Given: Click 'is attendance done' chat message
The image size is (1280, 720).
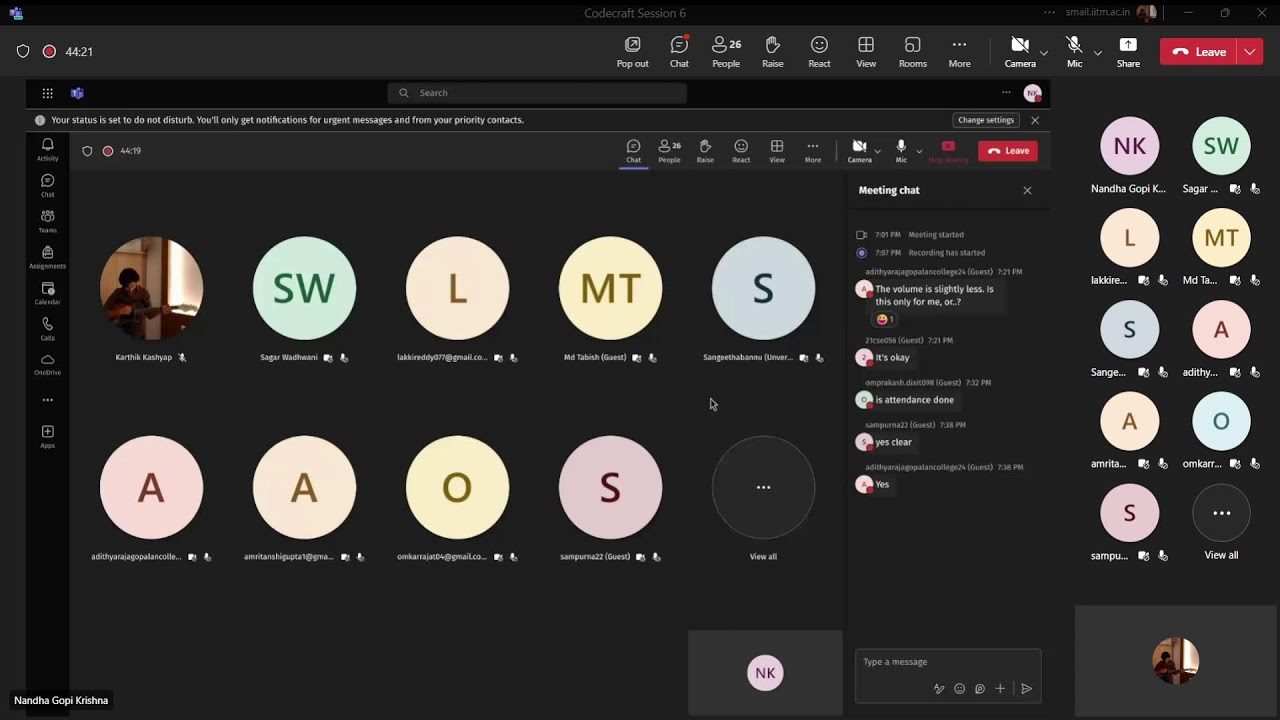Looking at the screenshot, I should [914, 400].
